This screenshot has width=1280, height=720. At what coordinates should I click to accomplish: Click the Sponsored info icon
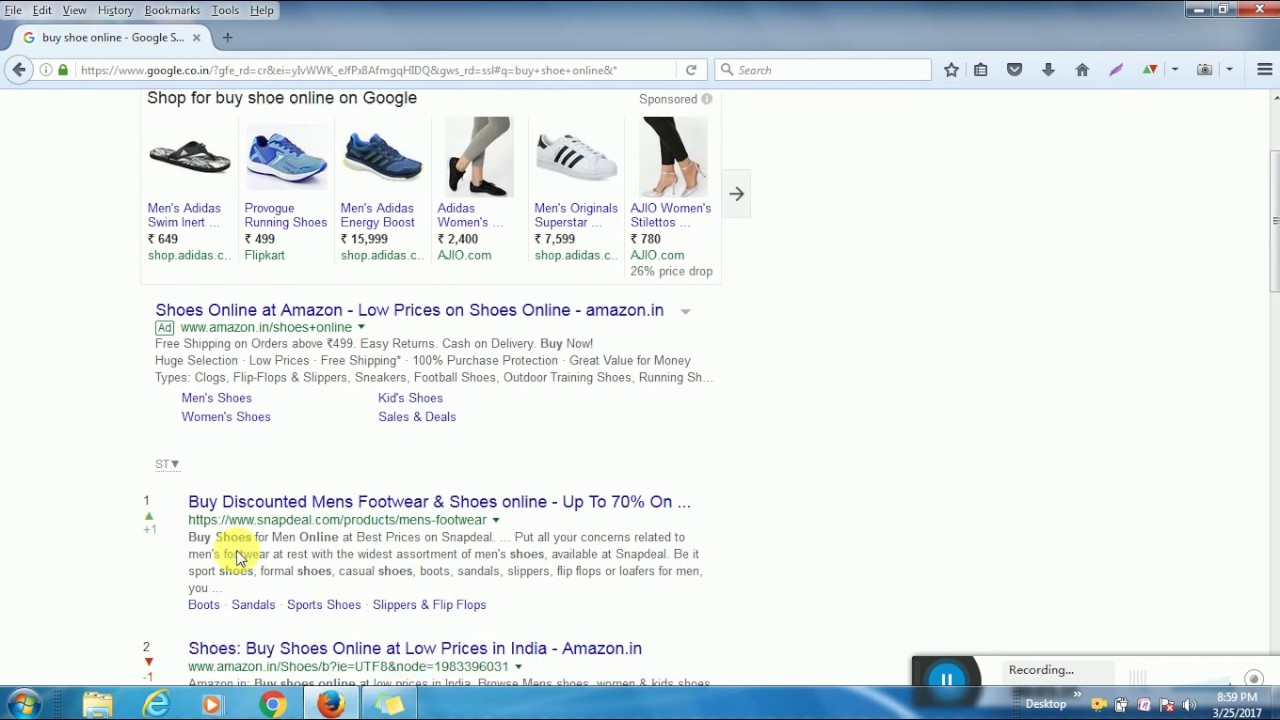[x=707, y=99]
